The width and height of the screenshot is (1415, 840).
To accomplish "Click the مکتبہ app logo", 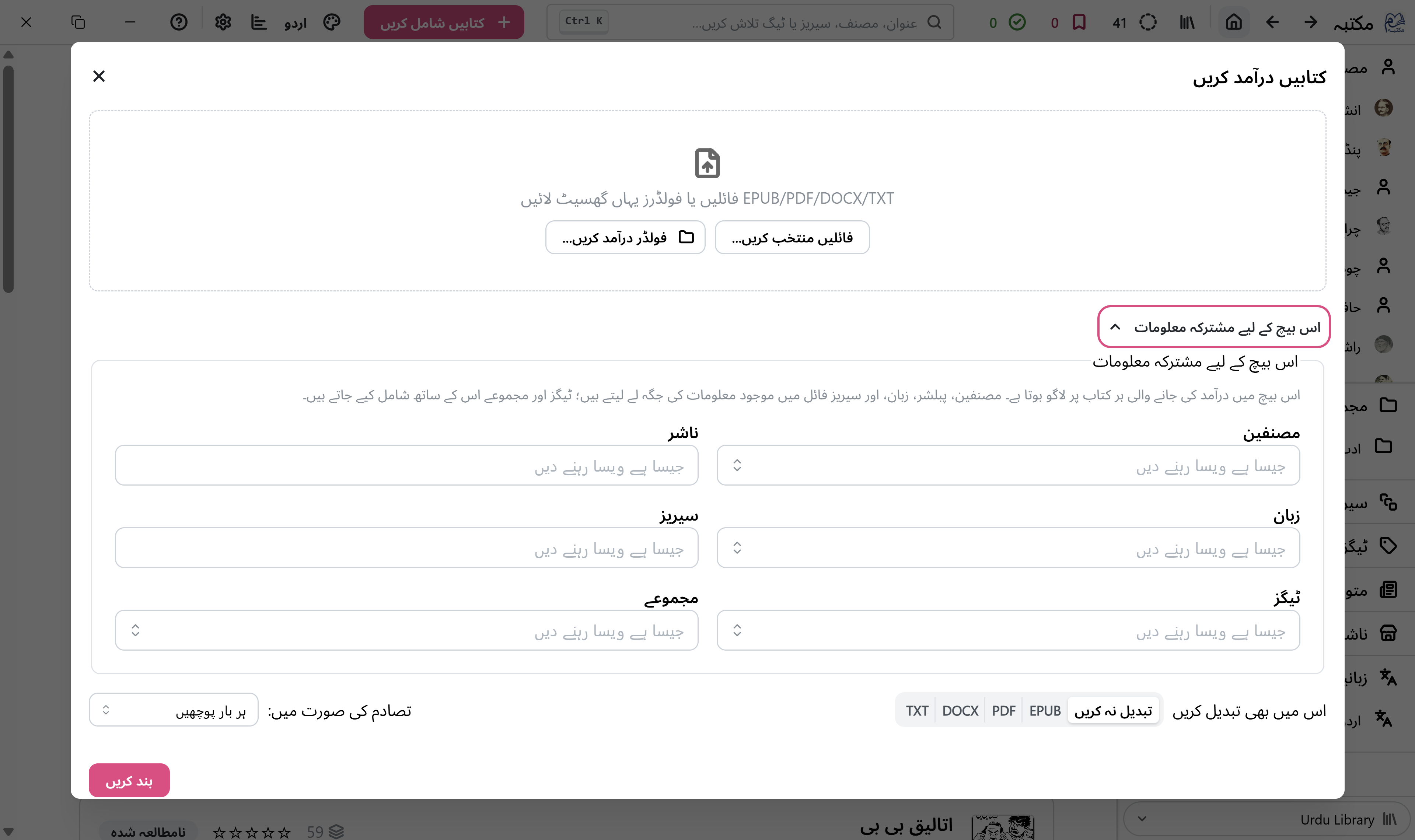I will (1395, 22).
